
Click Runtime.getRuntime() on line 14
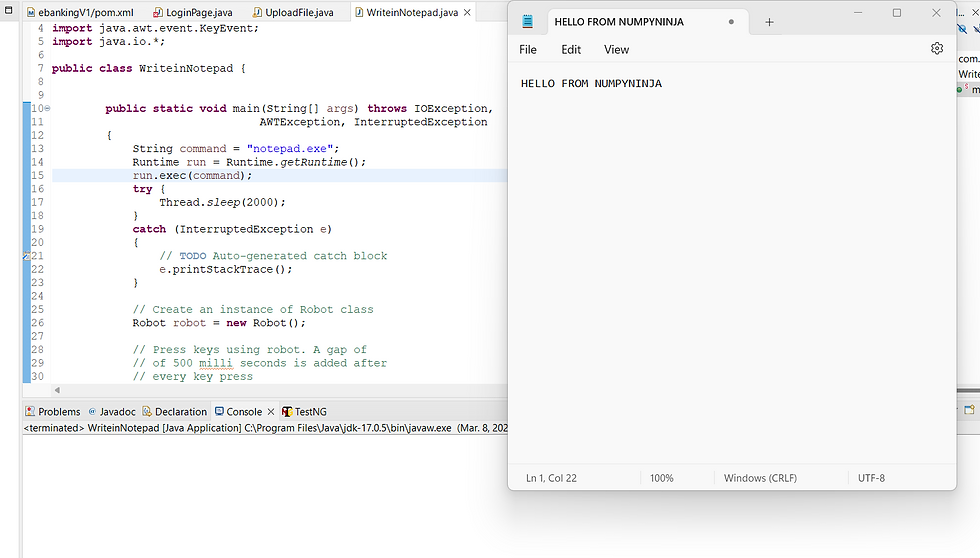[x=296, y=162]
